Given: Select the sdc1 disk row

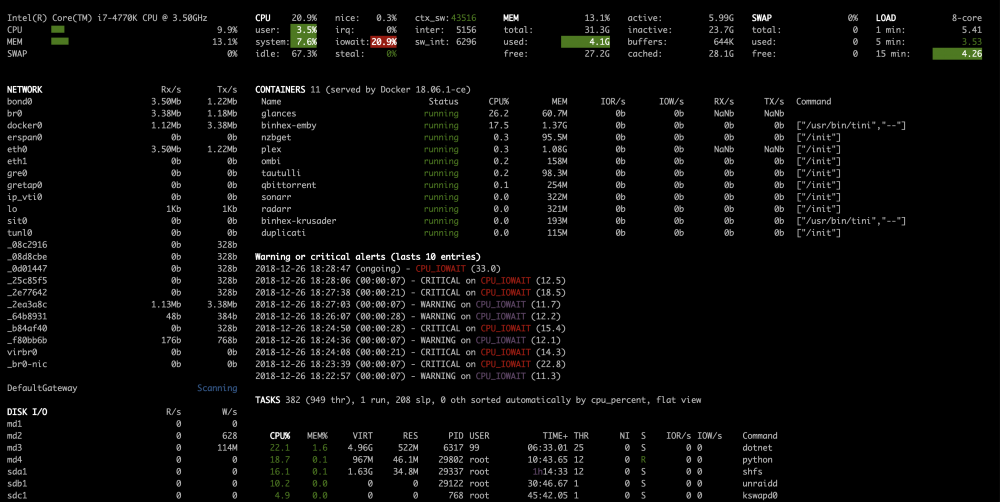Looking at the screenshot, I should pos(122,496).
